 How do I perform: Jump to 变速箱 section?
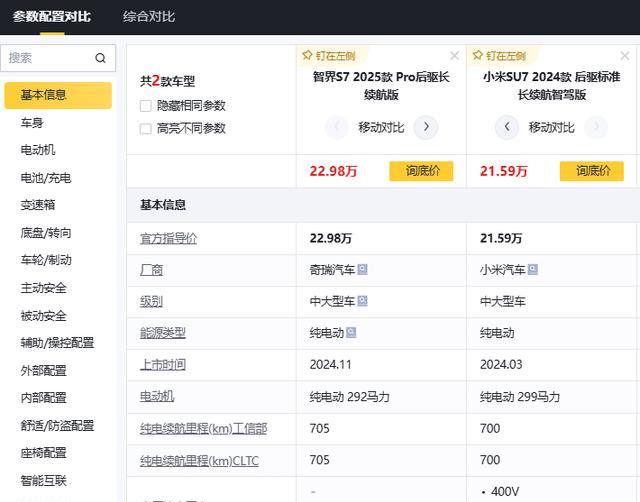[x=38, y=205]
